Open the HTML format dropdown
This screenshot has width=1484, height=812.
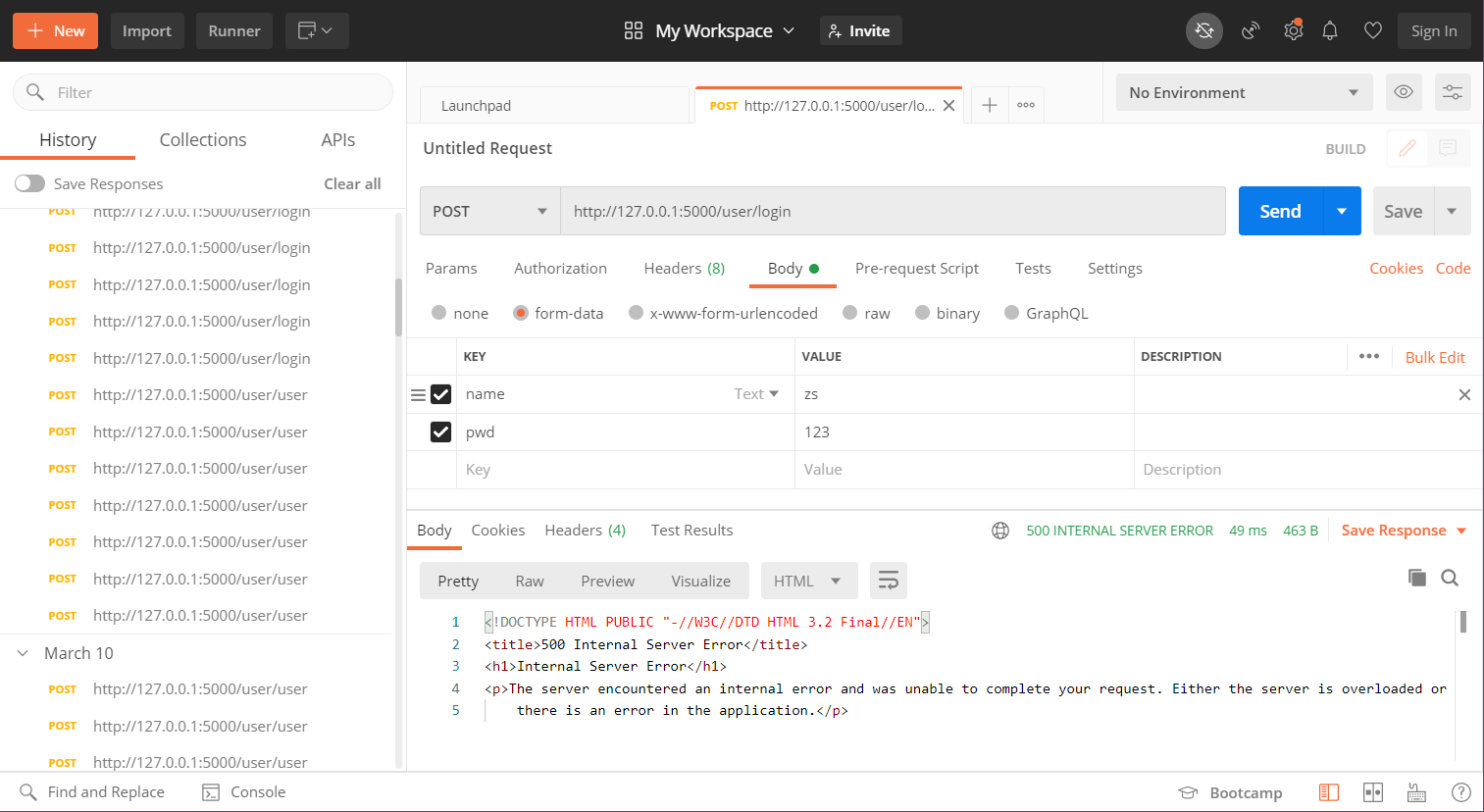coord(809,581)
